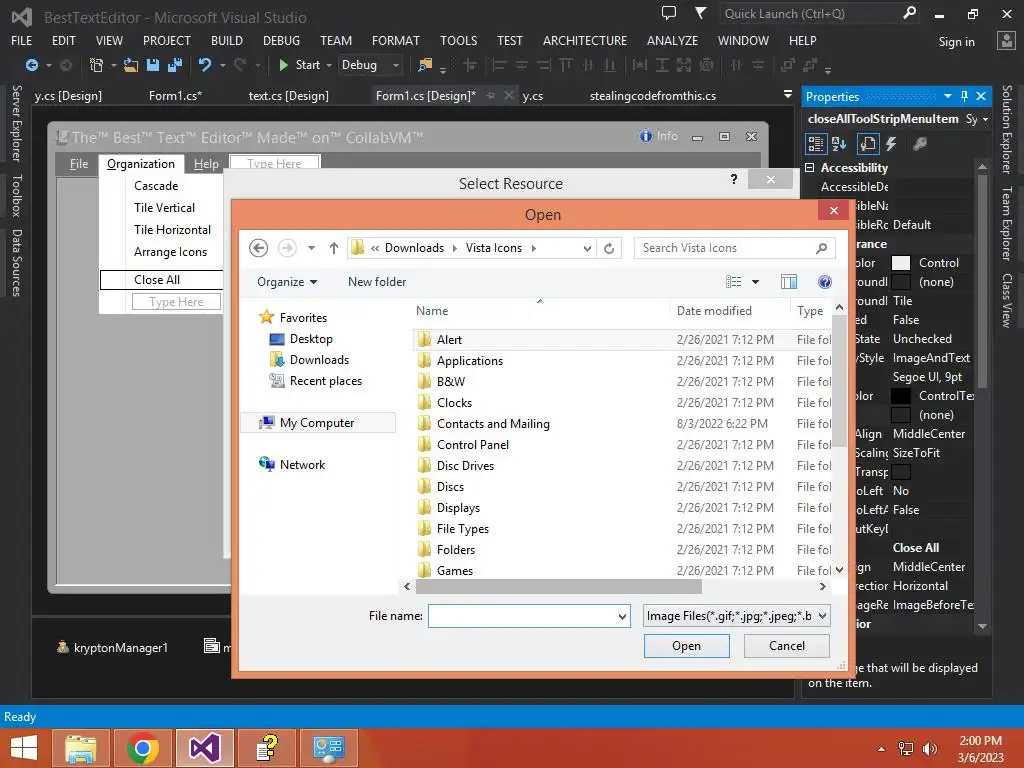Toggle auto-hide pin on Properties panel
Viewport: 1024px width, 768px height.
[x=965, y=96]
